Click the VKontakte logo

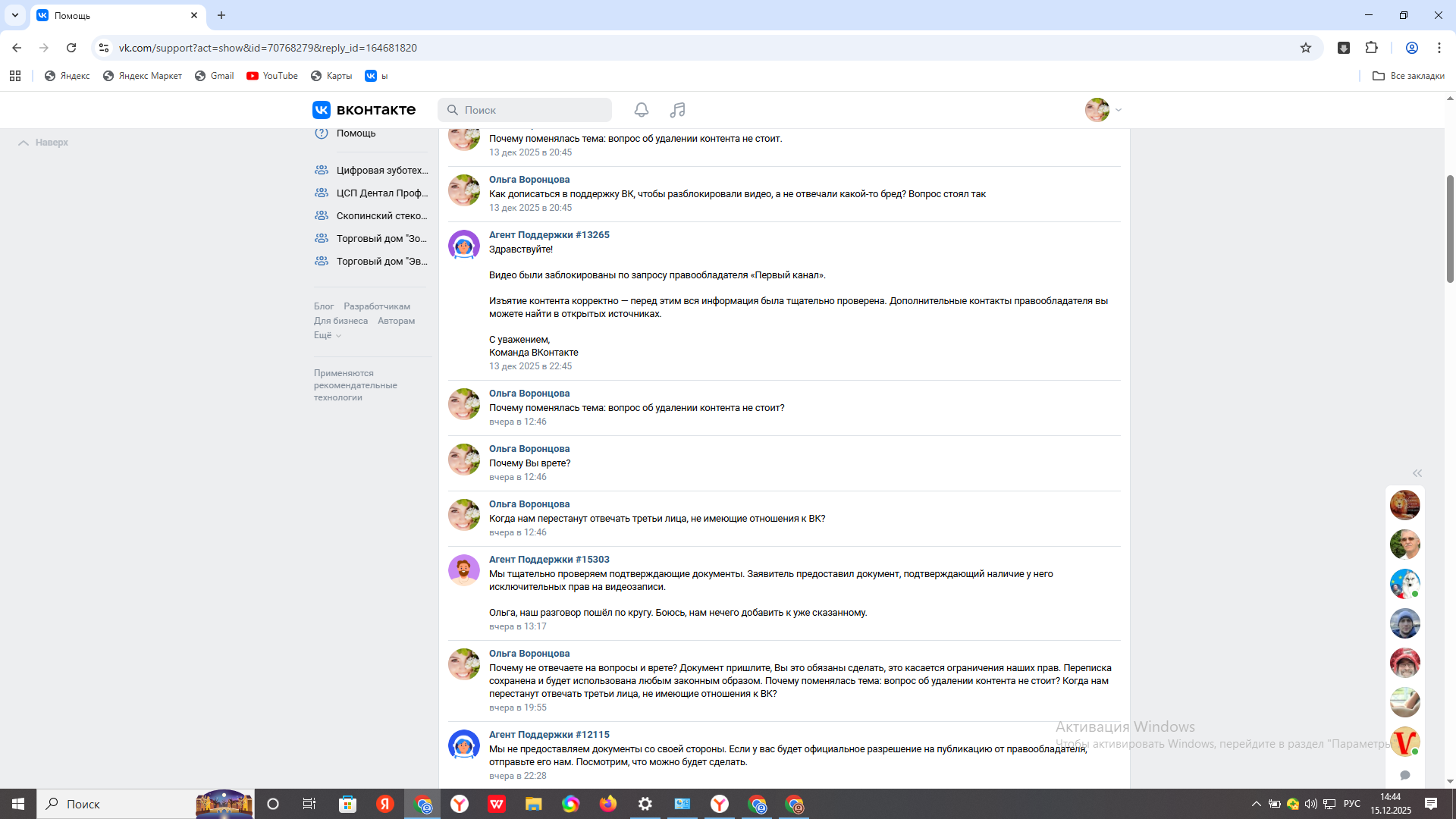(364, 110)
